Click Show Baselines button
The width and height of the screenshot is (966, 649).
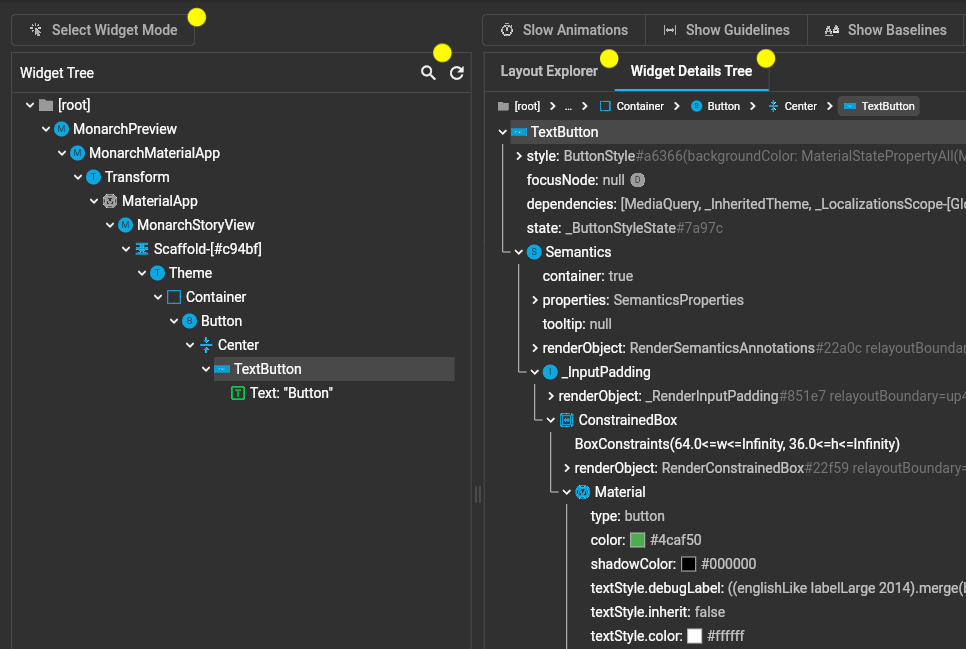click(885, 30)
